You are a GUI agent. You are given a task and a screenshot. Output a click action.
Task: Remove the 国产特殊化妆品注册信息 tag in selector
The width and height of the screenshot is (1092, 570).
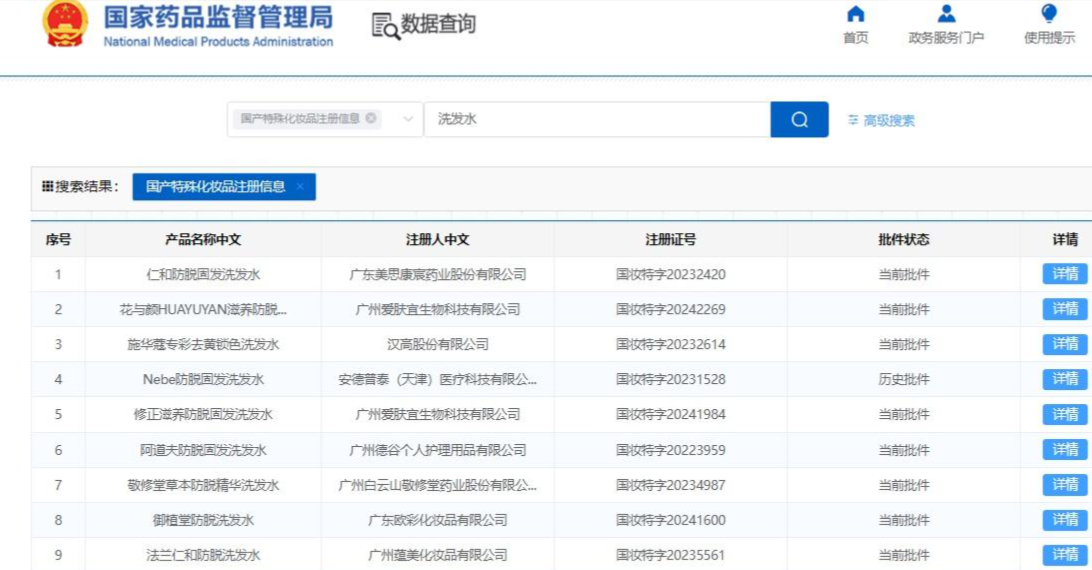[371, 118]
